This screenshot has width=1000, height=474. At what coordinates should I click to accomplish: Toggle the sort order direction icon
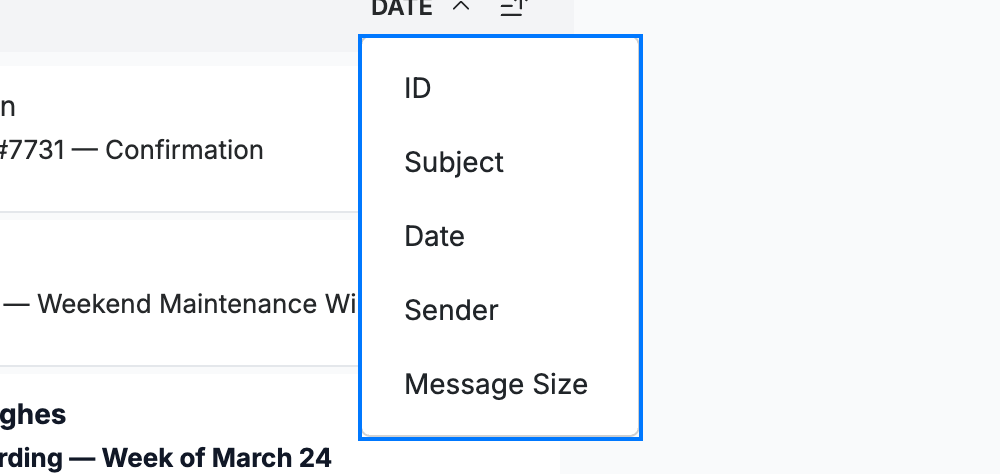click(514, 7)
